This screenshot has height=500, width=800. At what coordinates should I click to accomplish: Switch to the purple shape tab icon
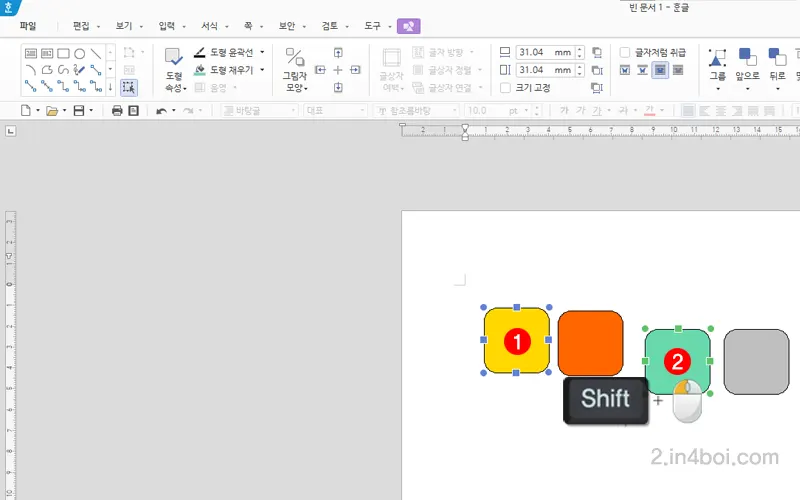409,26
